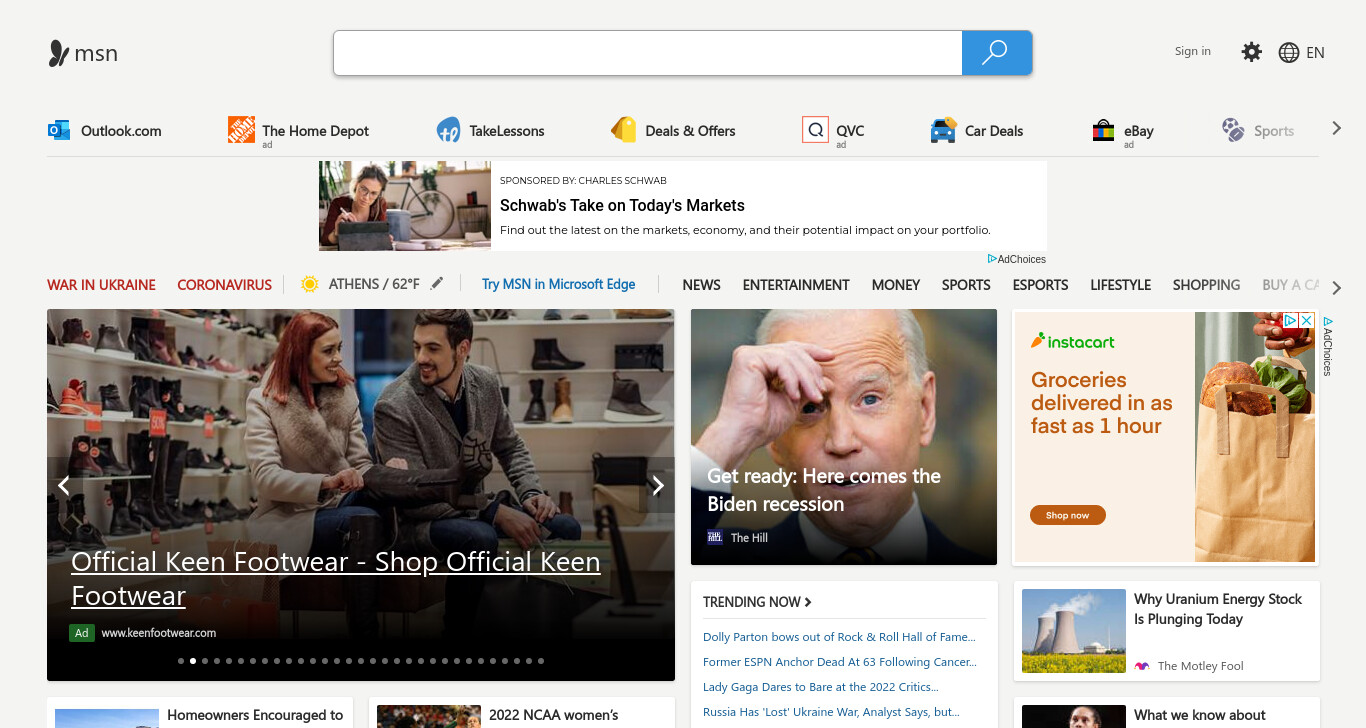The width and height of the screenshot is (1366, 728).
Task: Open Why Uranium Energy Stock headline
Action: 1218,609
